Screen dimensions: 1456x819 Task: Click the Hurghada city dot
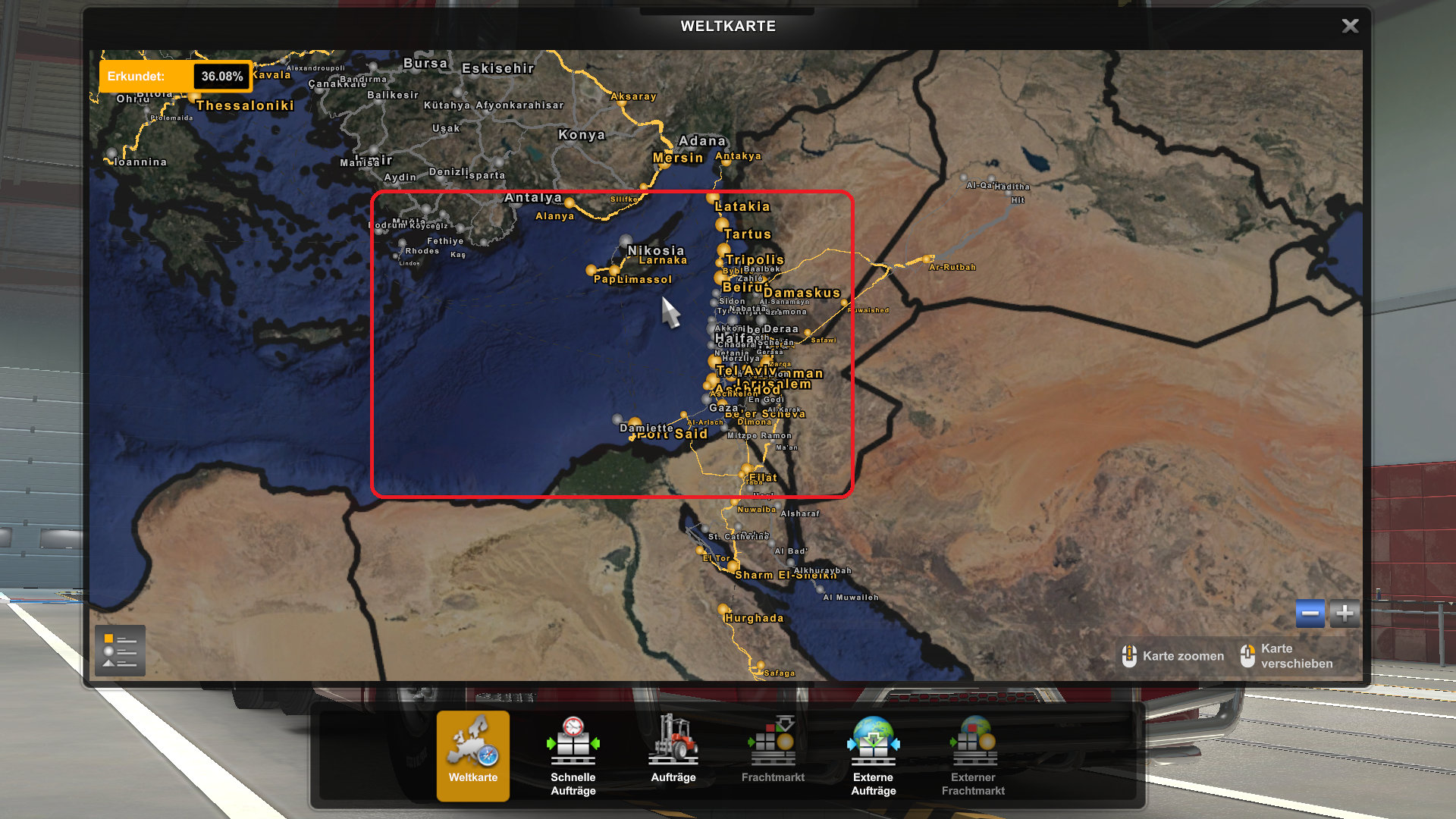(x=723, y=609)
